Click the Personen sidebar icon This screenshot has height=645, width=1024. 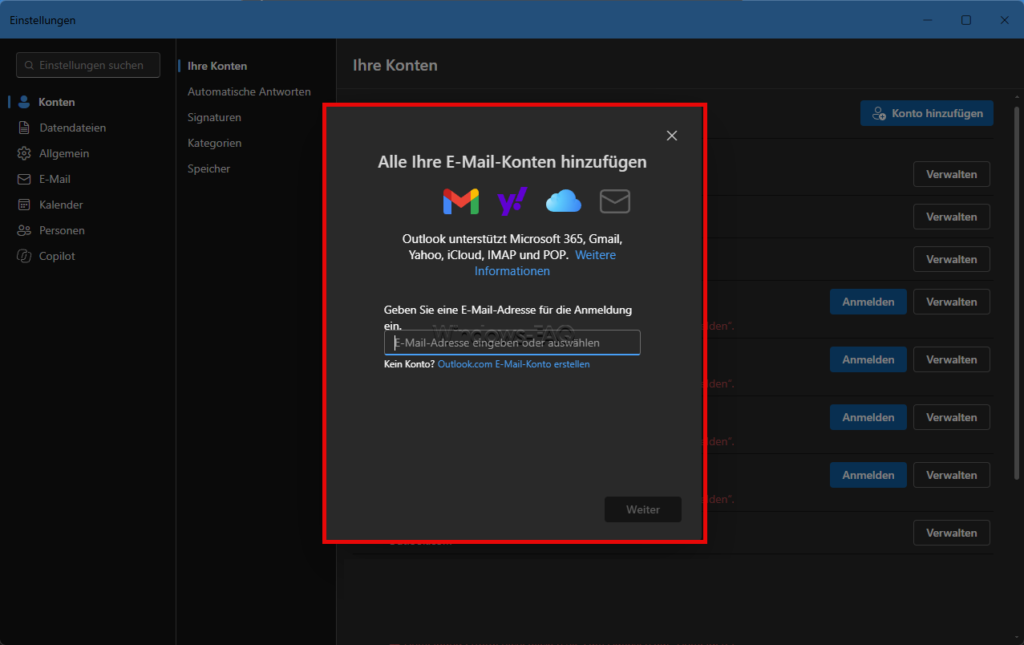[x=24, y=230]
